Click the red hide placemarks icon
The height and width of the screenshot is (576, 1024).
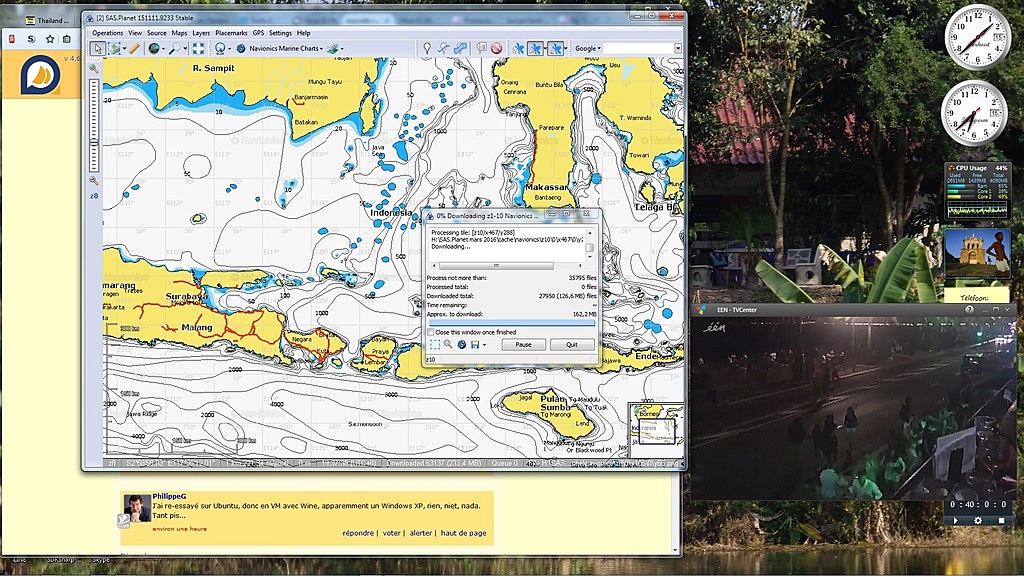click(x=497, y=48)
